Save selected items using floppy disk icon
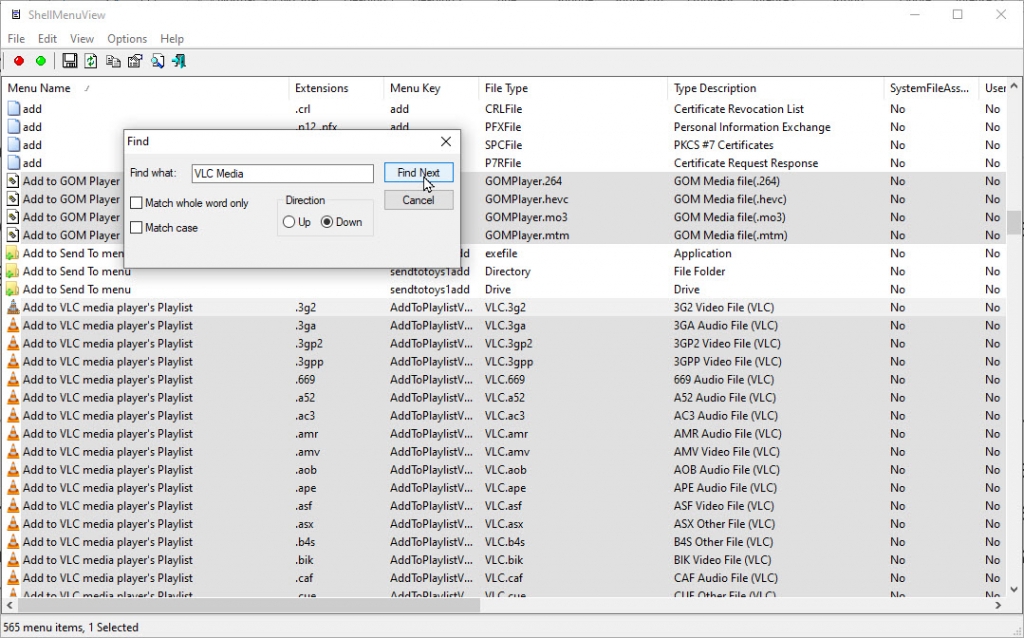 point(68,60)
